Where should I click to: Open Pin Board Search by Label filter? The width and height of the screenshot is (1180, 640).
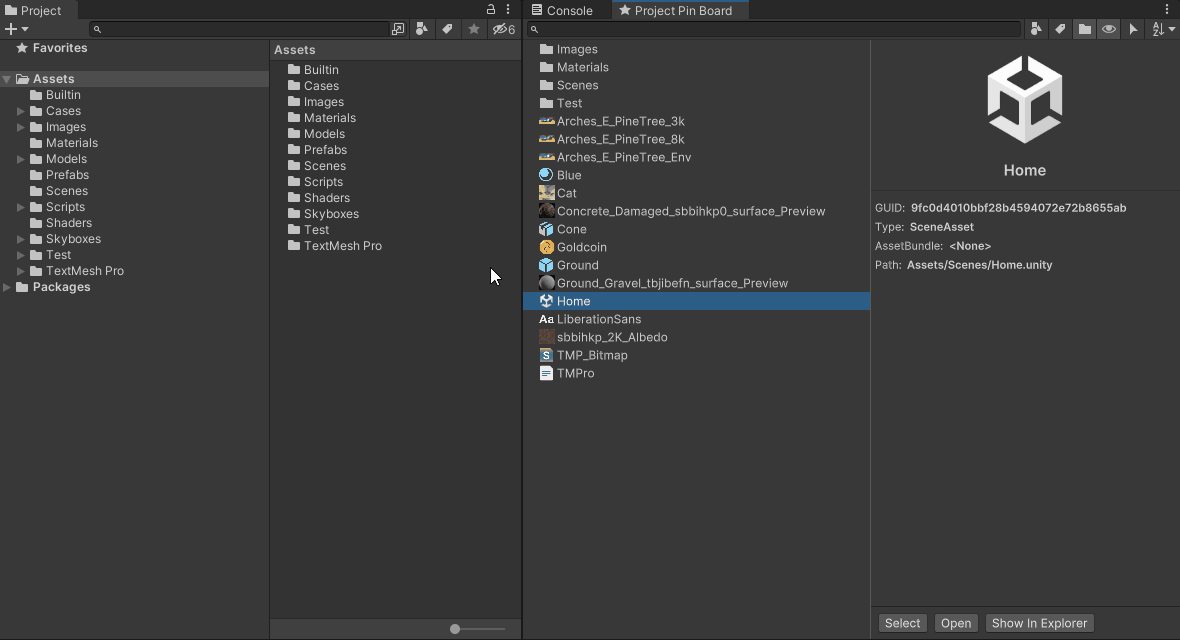click(x=1060, y=29)
